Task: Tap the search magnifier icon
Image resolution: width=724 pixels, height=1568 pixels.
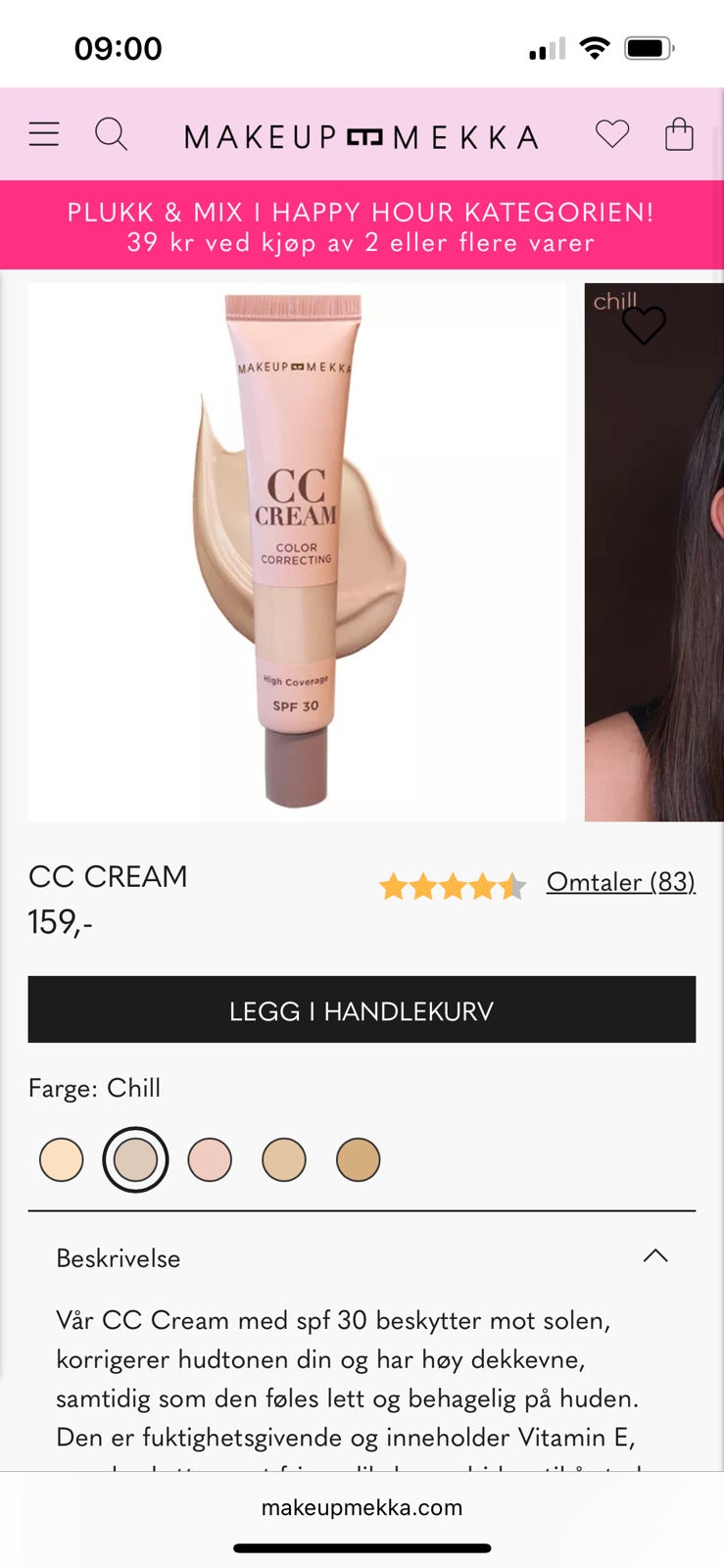Action: tap(111, 134)
